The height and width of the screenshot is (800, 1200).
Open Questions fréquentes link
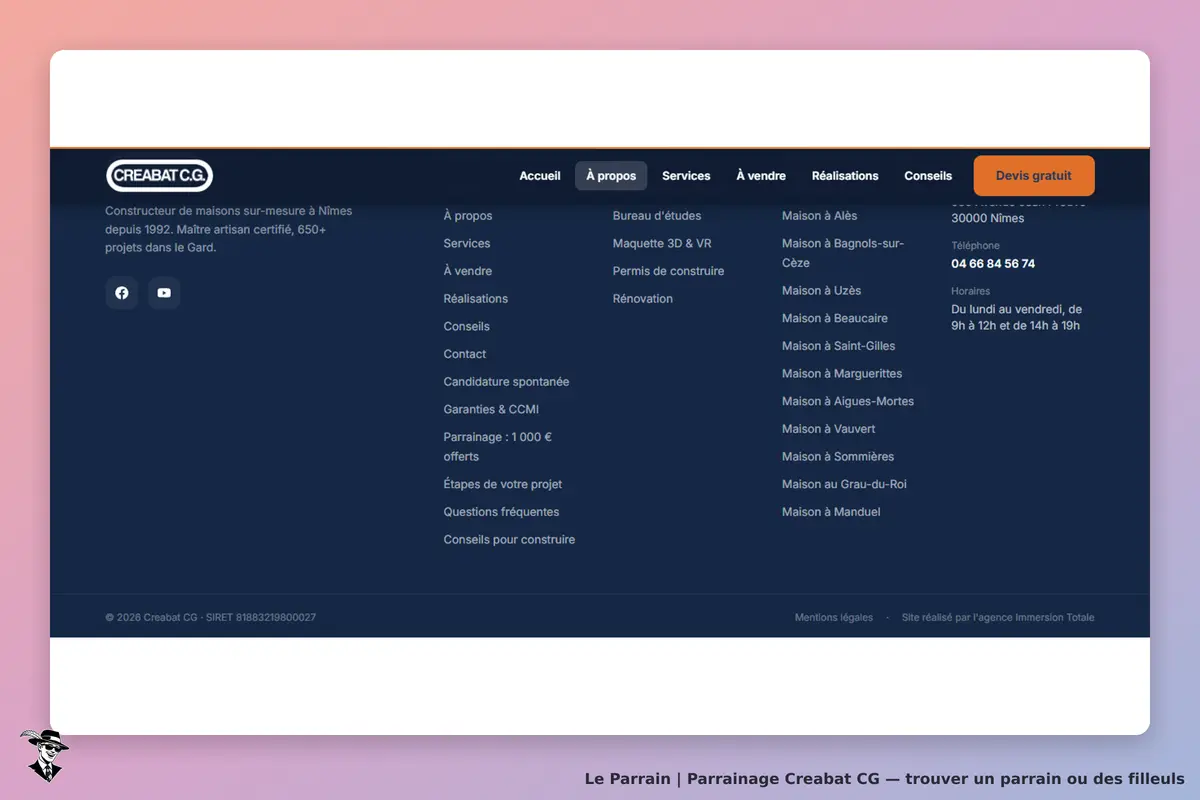pyautogui.click(x=501, y=512)
